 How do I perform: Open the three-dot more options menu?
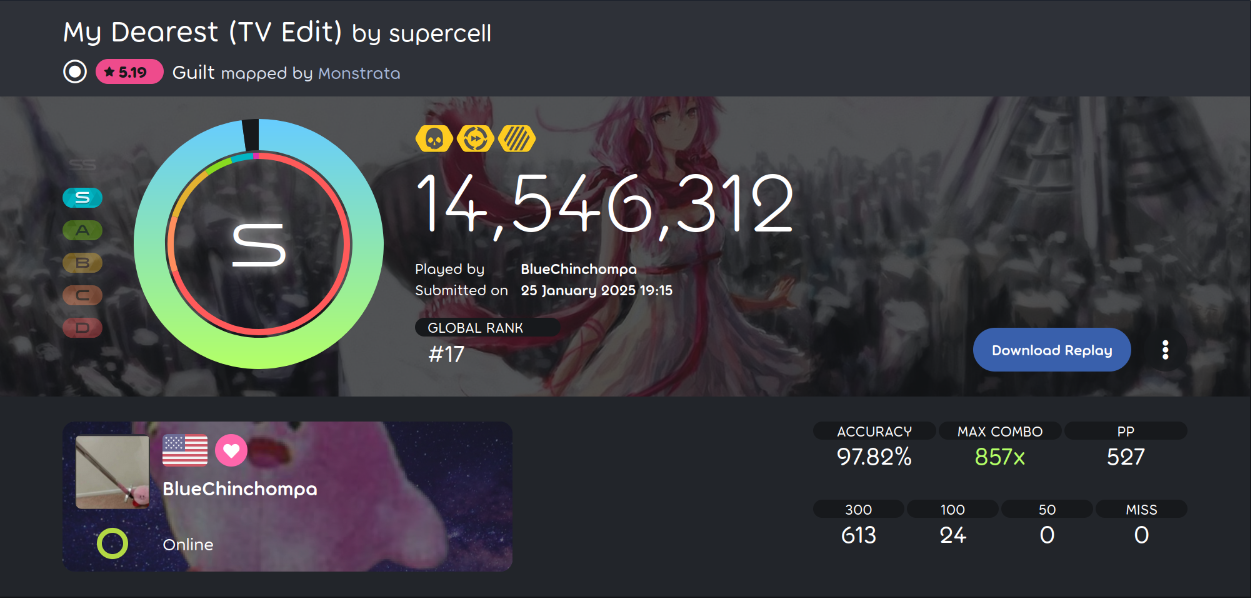pos(1165,350)
